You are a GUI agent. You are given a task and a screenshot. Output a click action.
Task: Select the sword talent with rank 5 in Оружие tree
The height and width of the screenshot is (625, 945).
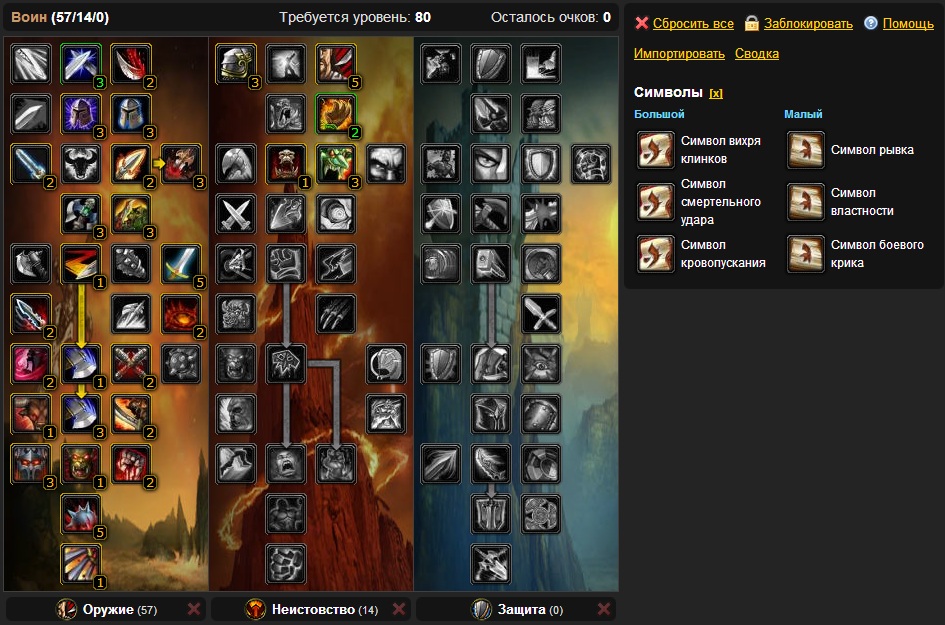point(180,264)
